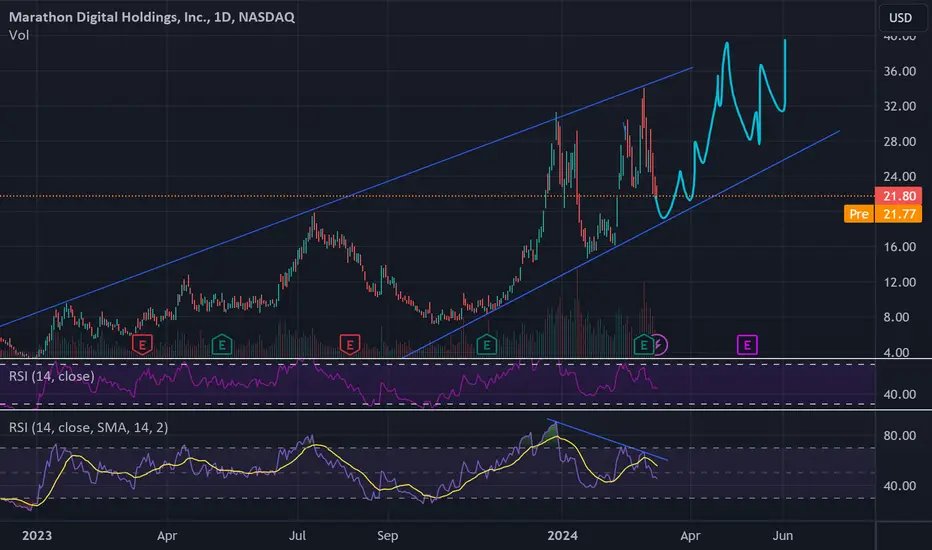
Task: Click the 8.00 price axis value
Action: pyautogui.click(x=896, y=318)
